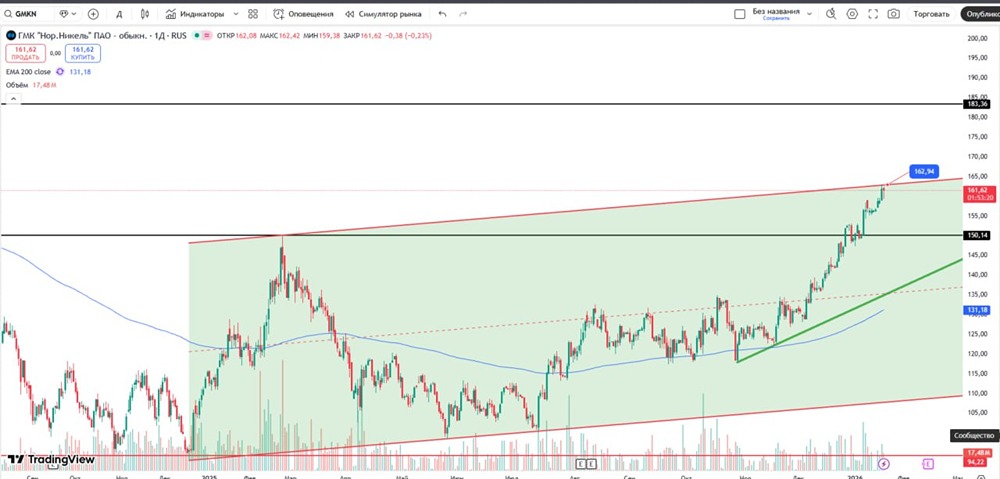Viewport: 1000px width, 479px height.
Task: Click second earnings E marker
Action: (x=591, y=463)
